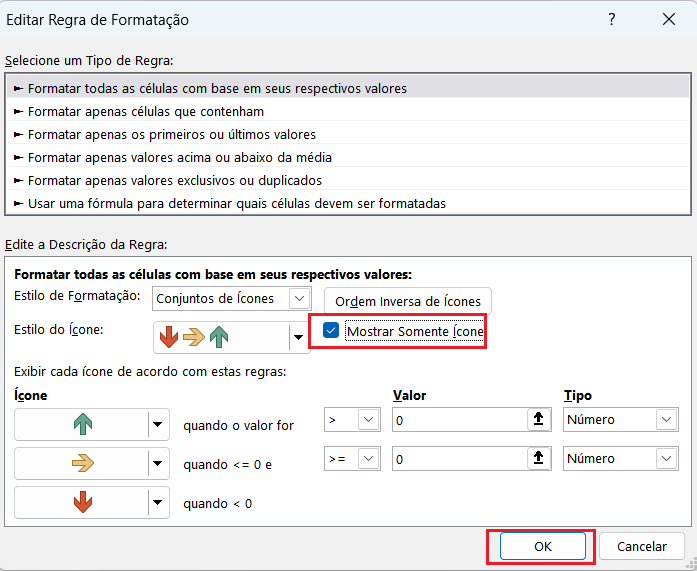Click range selector icon in second Valor field

tap(540, 459)
